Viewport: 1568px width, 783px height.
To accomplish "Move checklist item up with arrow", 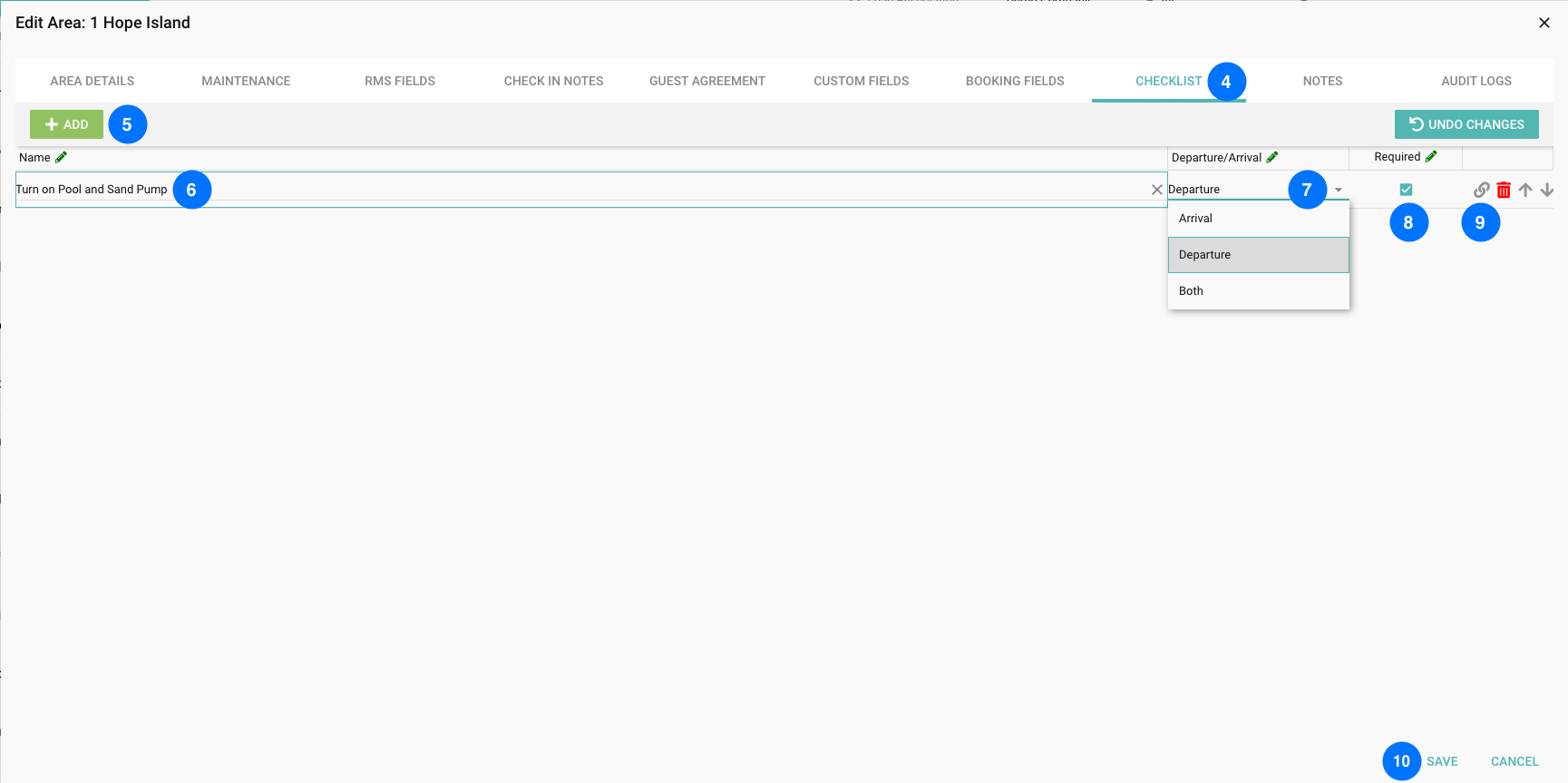I will point(1525,190).
